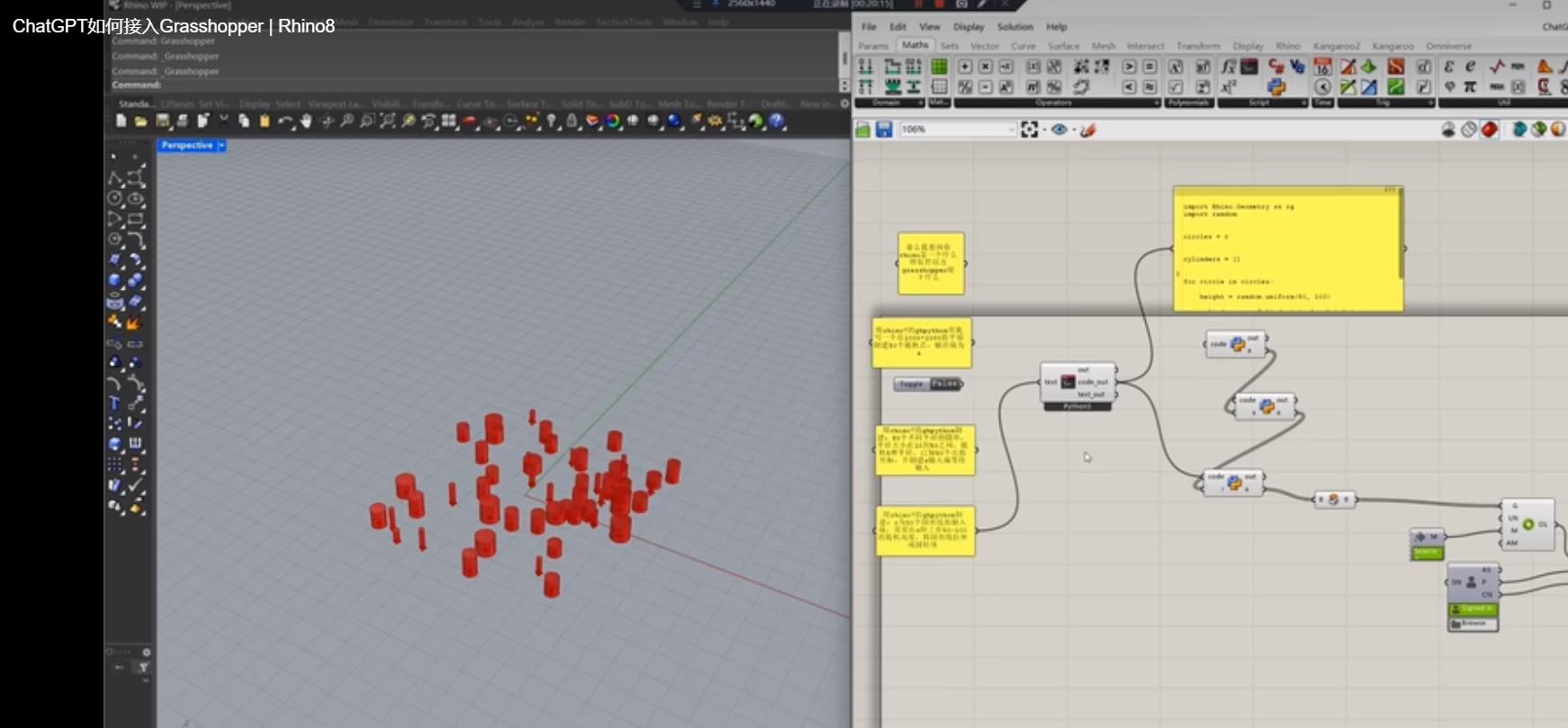The height and width of the screenshot is (728, 1568).
Task: Click Rhino's Paste clipboard icon
Action: [x=264, y=121]
